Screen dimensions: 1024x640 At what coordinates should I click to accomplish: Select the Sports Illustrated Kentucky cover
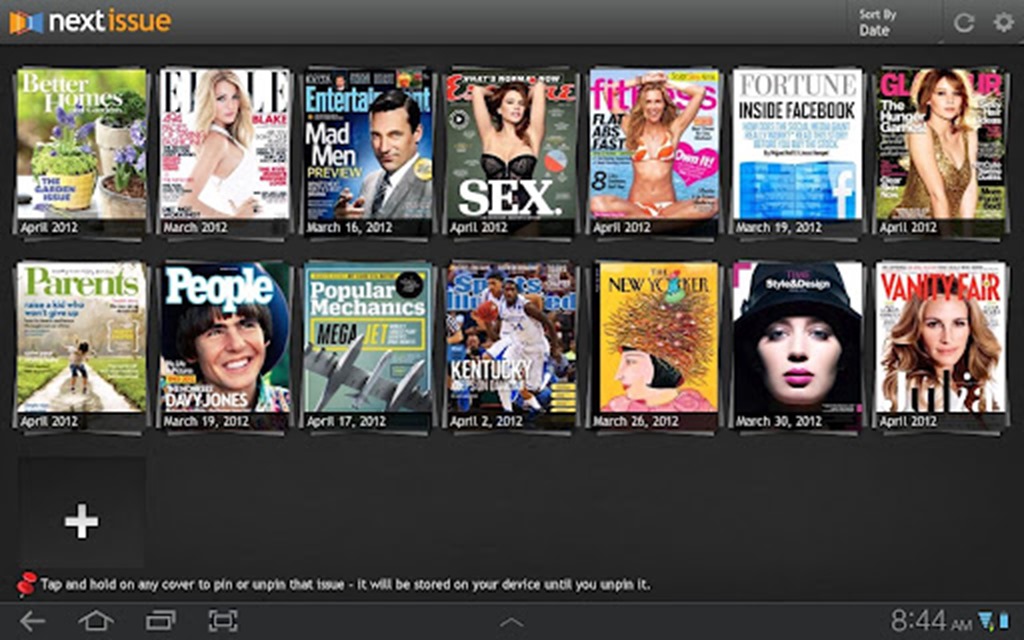click(x=511, y=338)
